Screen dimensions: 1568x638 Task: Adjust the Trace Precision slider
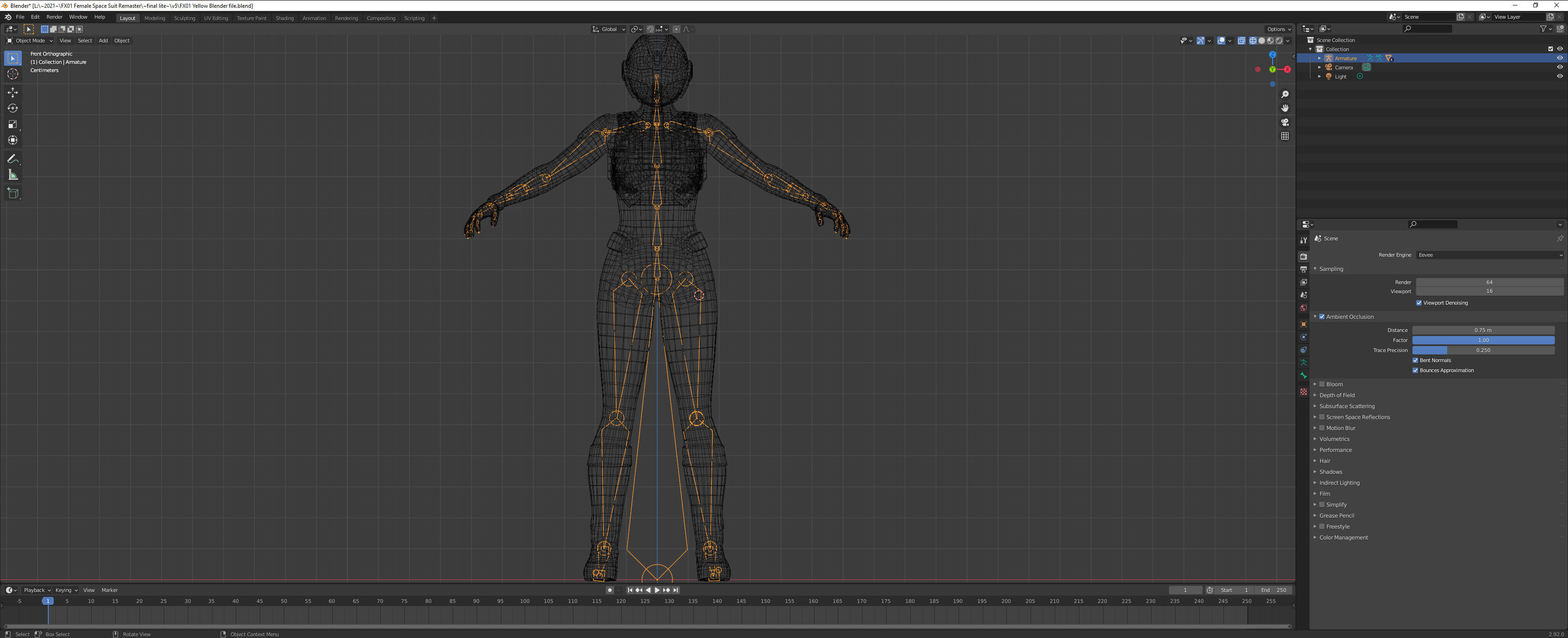pos(1483,350)
